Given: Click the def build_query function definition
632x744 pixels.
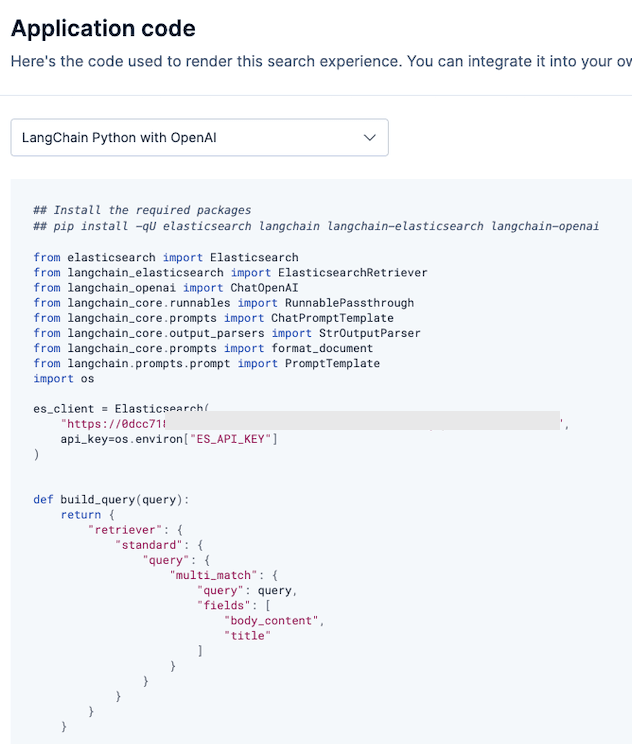Looking at the screenshot, I should (x=110, y=500).
